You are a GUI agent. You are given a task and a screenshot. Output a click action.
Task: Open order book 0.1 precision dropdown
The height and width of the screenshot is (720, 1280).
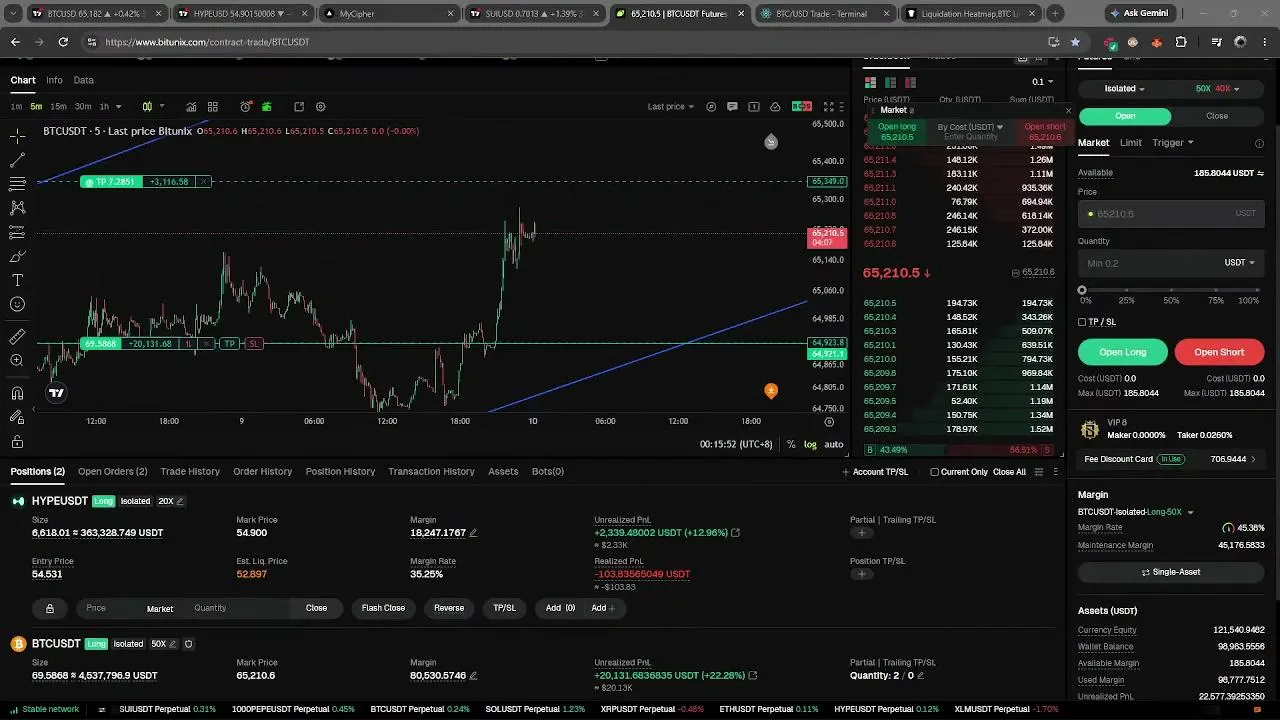coord(1043,82)
